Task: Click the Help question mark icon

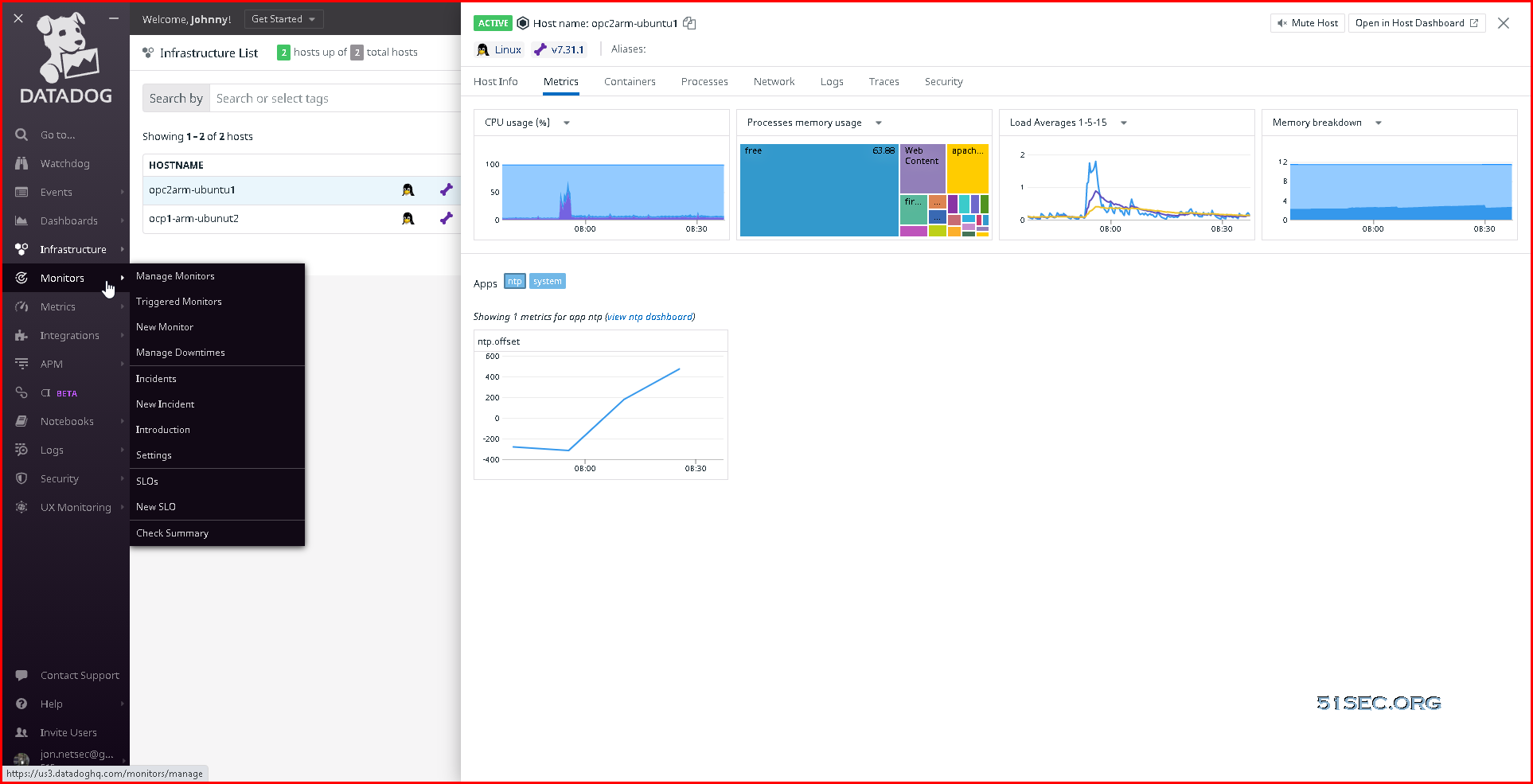Action: pos(21,704)
